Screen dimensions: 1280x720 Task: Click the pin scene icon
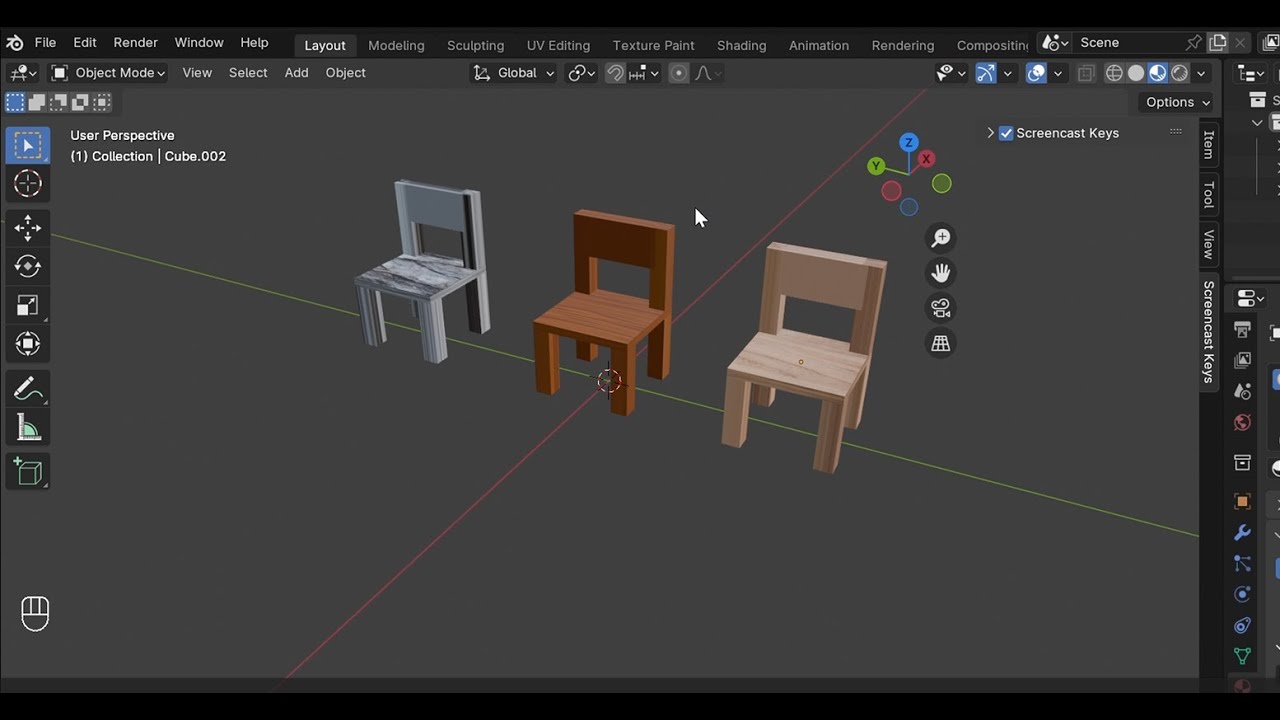tap(1194, 43)
